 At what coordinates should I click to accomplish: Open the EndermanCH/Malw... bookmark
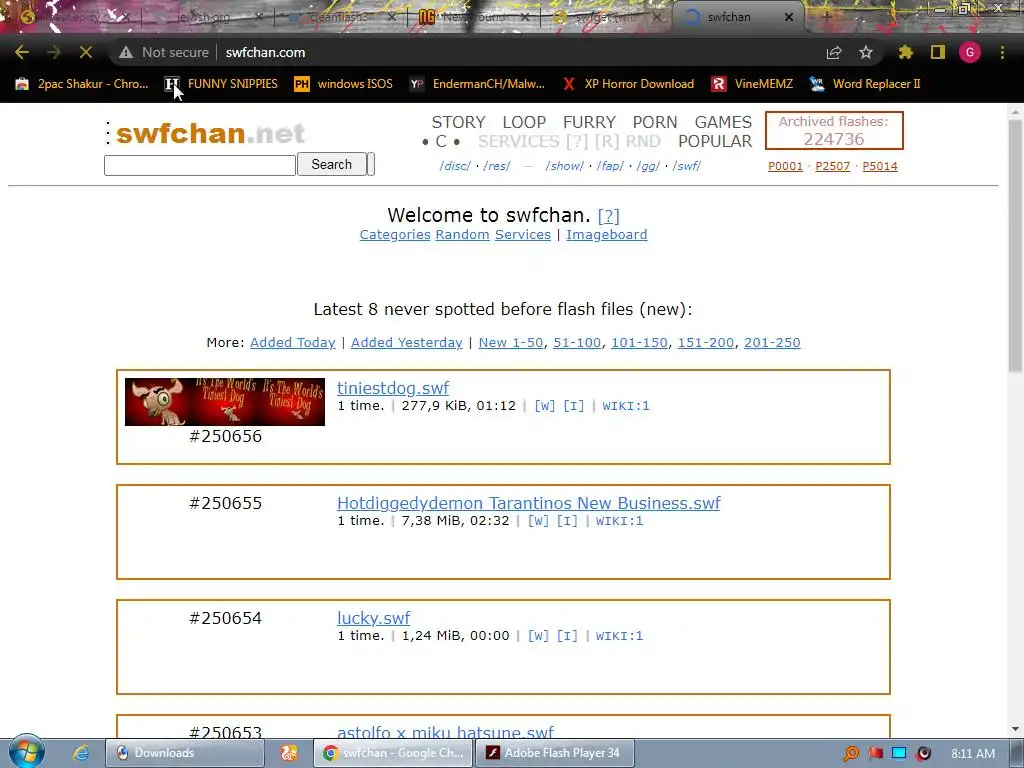pyautogui.click(x=477, y=84)
